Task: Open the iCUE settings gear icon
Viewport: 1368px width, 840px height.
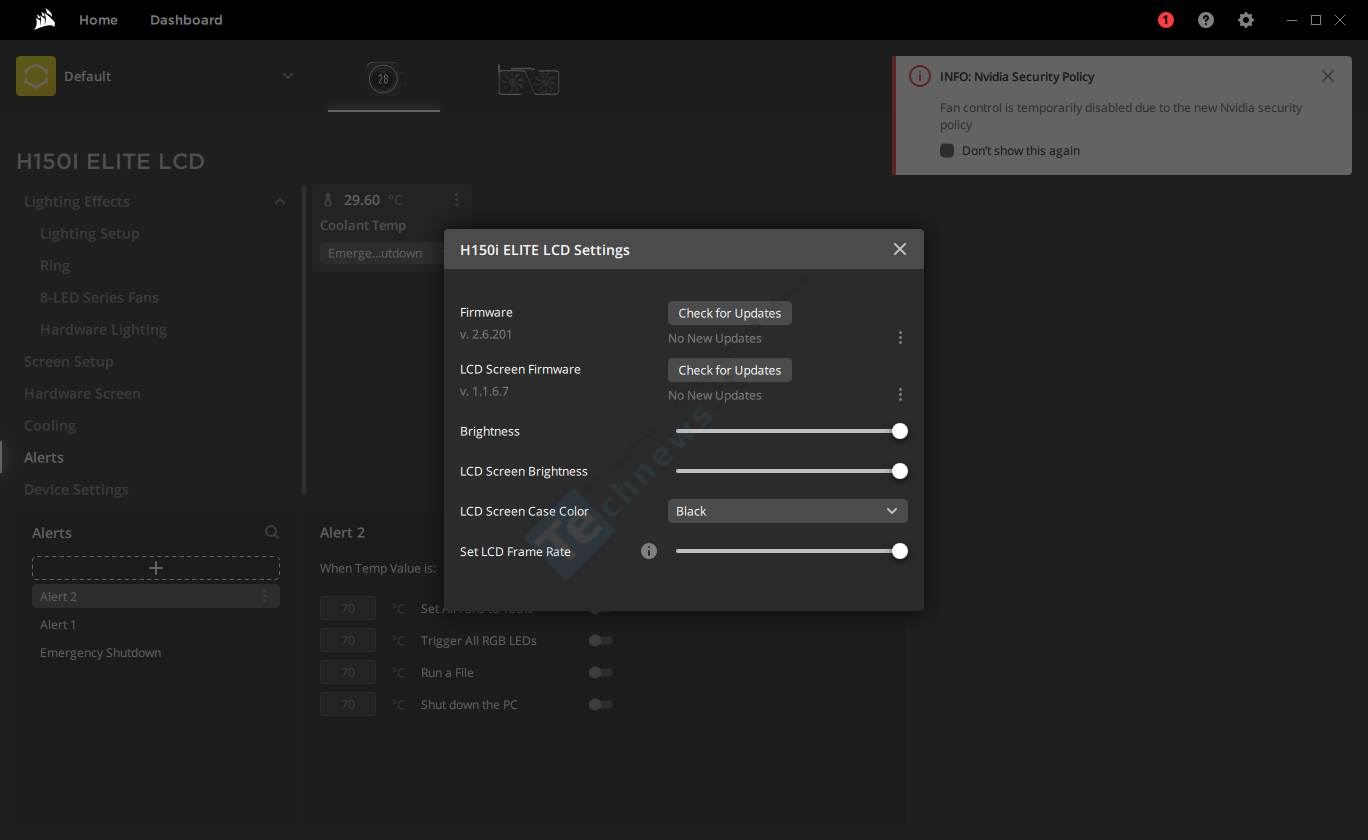Action: 1246,20
